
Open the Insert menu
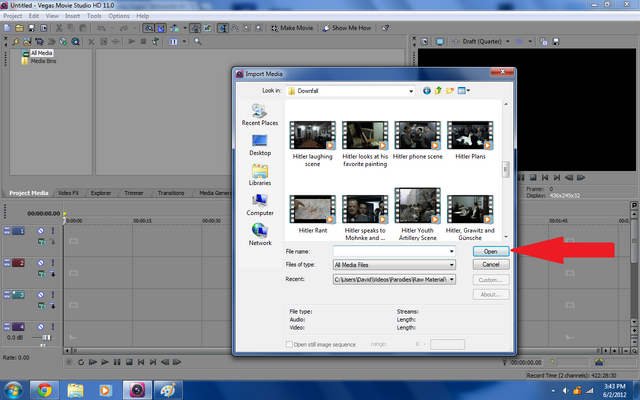(x=73, y=16)
